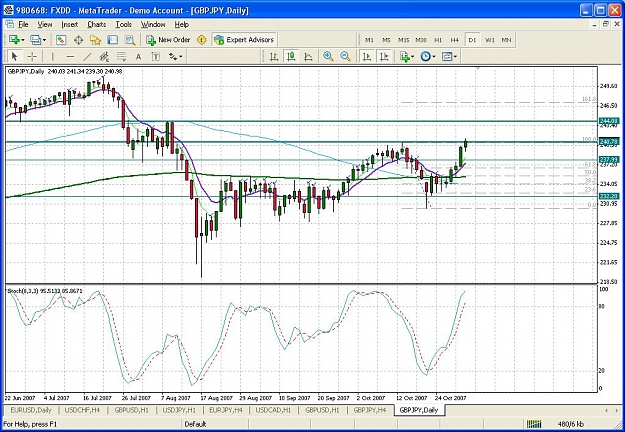Open the Help menu

click(181, 24)
